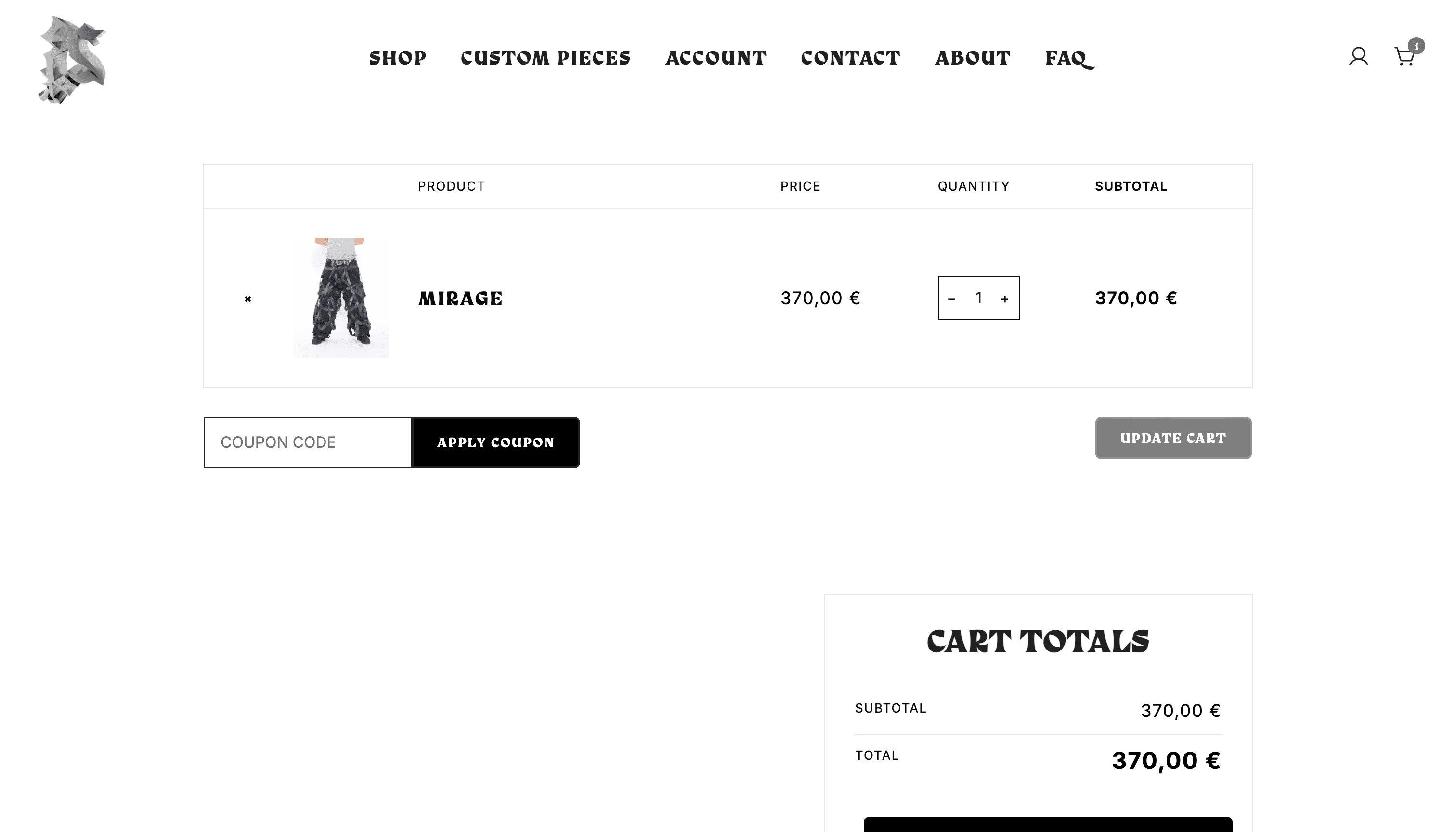This screenshot has width=1456, height=832.
Task: Open the Mirage product thumbnail
Action: [340, 298]
